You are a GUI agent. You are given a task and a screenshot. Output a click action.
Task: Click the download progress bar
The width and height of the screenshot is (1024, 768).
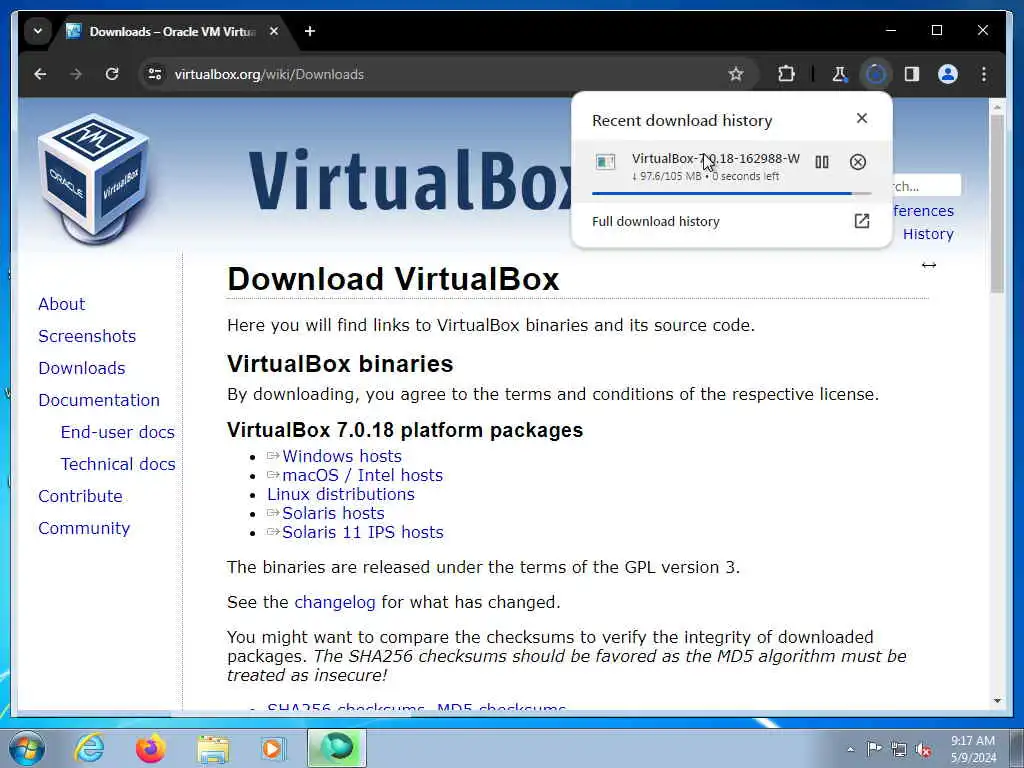click(x=731, y=193)
